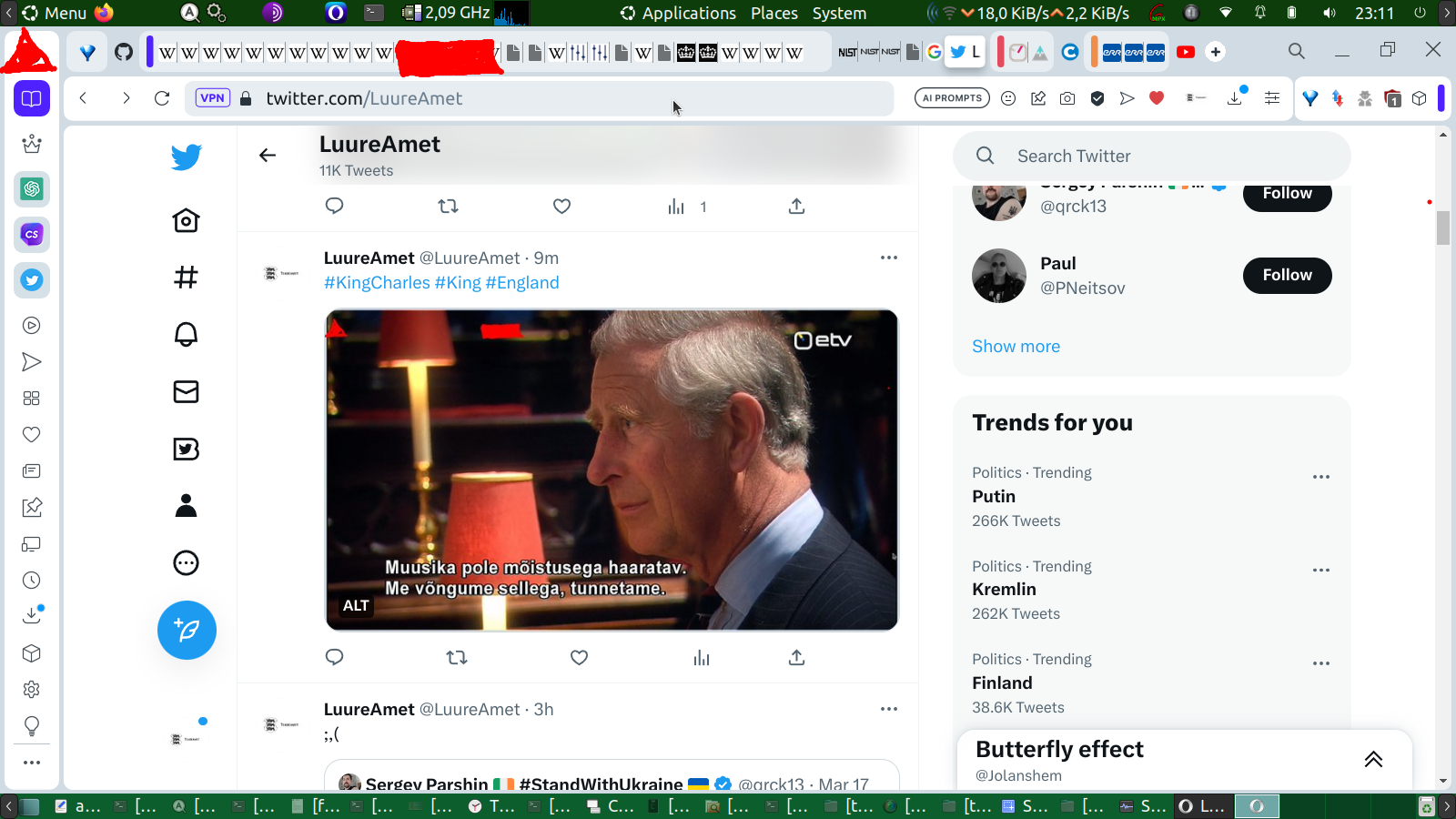Switch to the YouTube browser tab
This screenshot has width=1456, height=819.
point(1186,52)
